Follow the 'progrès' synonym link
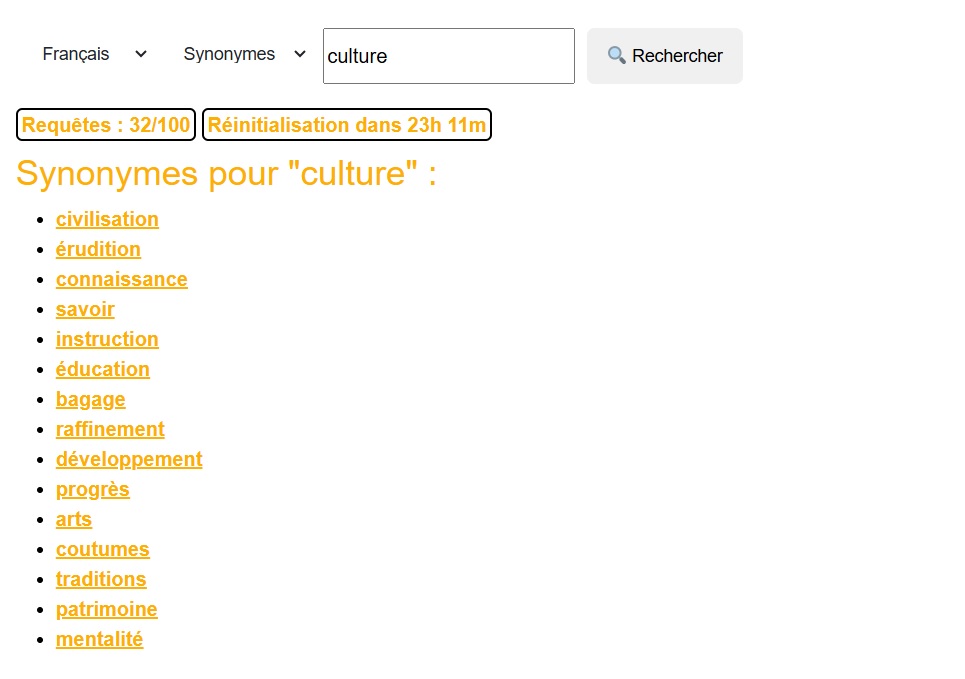 pos(92,489)
